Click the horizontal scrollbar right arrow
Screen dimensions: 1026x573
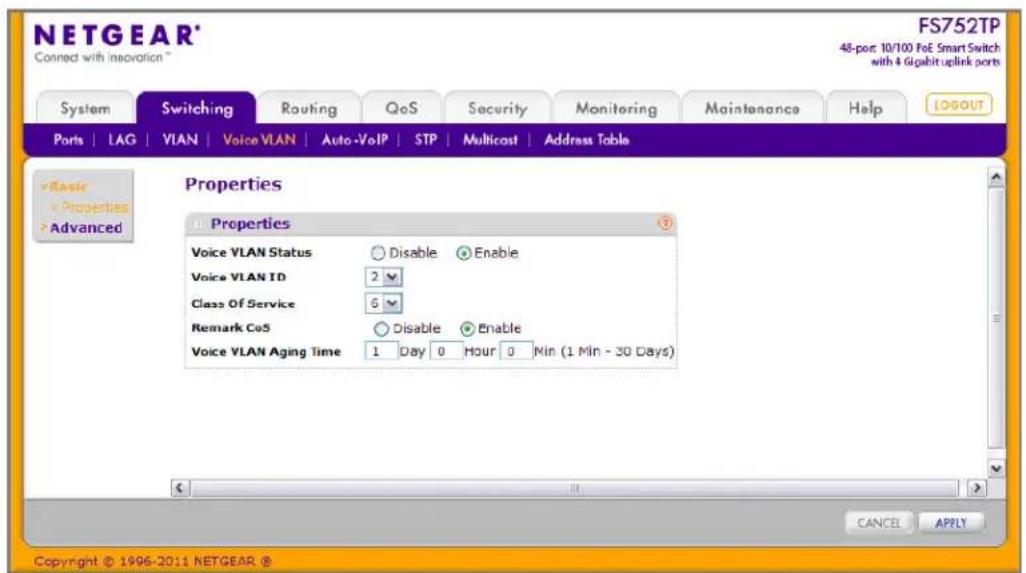coord(977,488)
